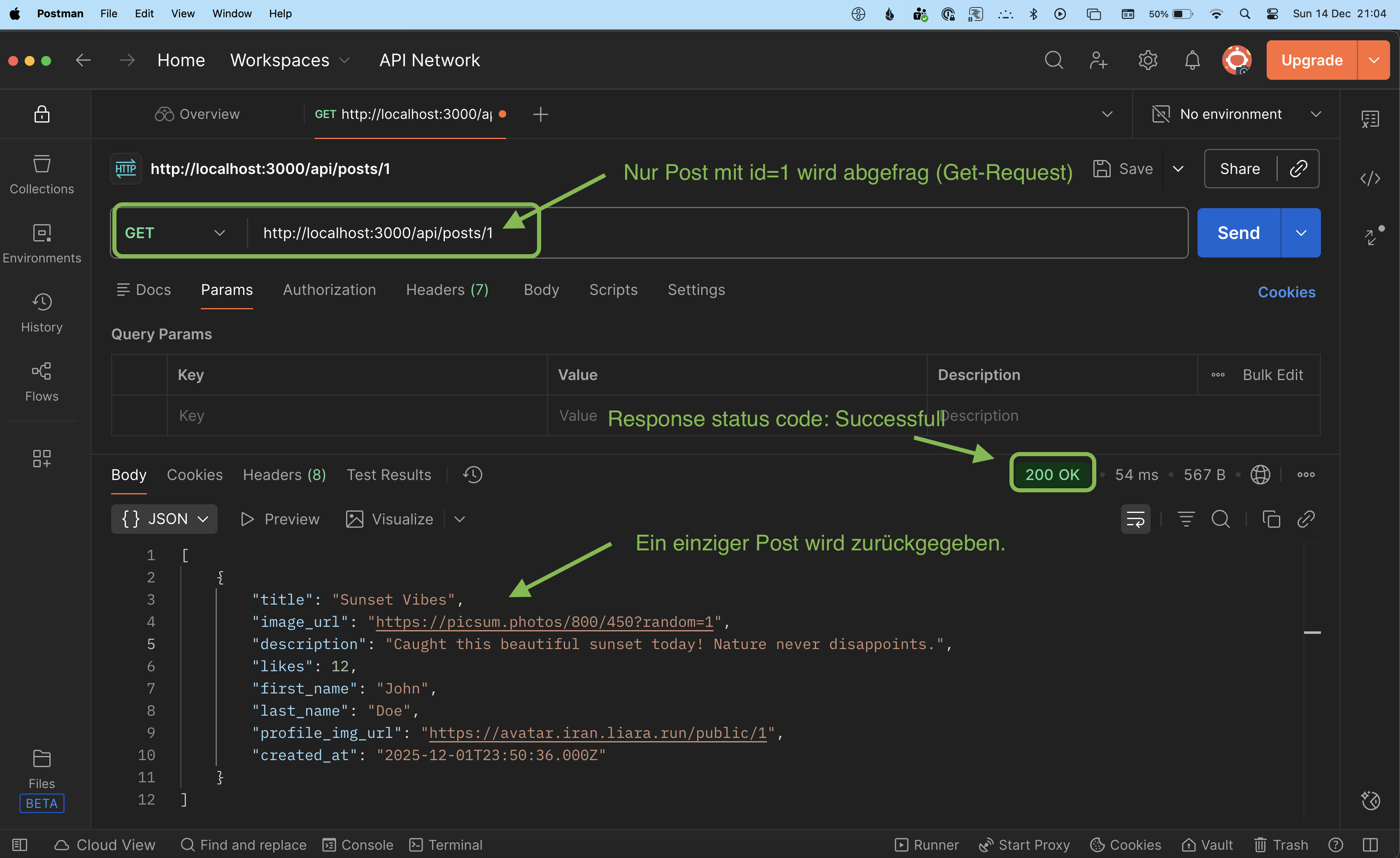Open the Collections sidebar panel
This screenshot has width=1400, height=858.
(42, 174)
